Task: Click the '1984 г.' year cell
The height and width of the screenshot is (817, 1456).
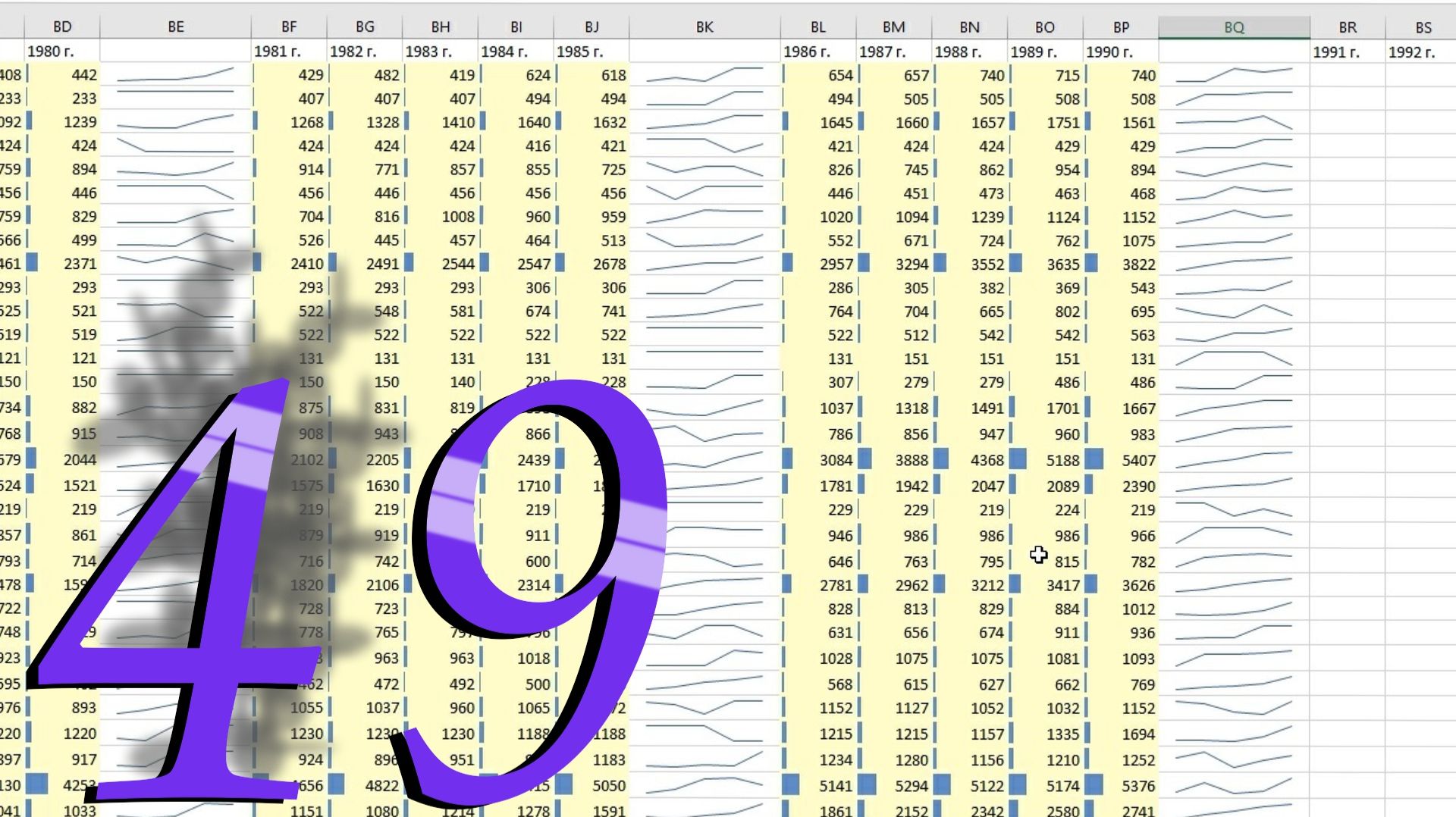Action: 516,52
